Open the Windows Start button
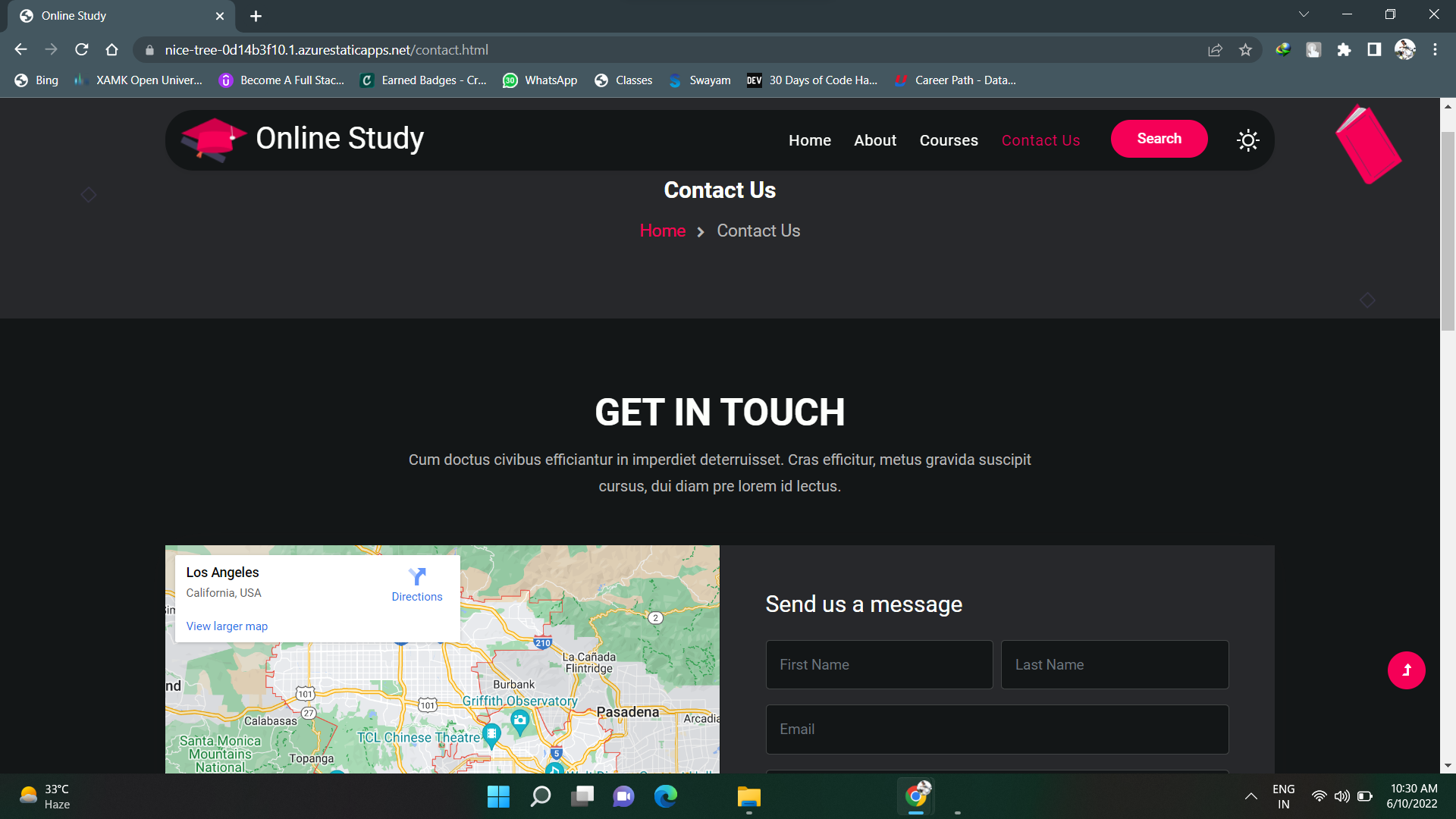 (498, 796)
